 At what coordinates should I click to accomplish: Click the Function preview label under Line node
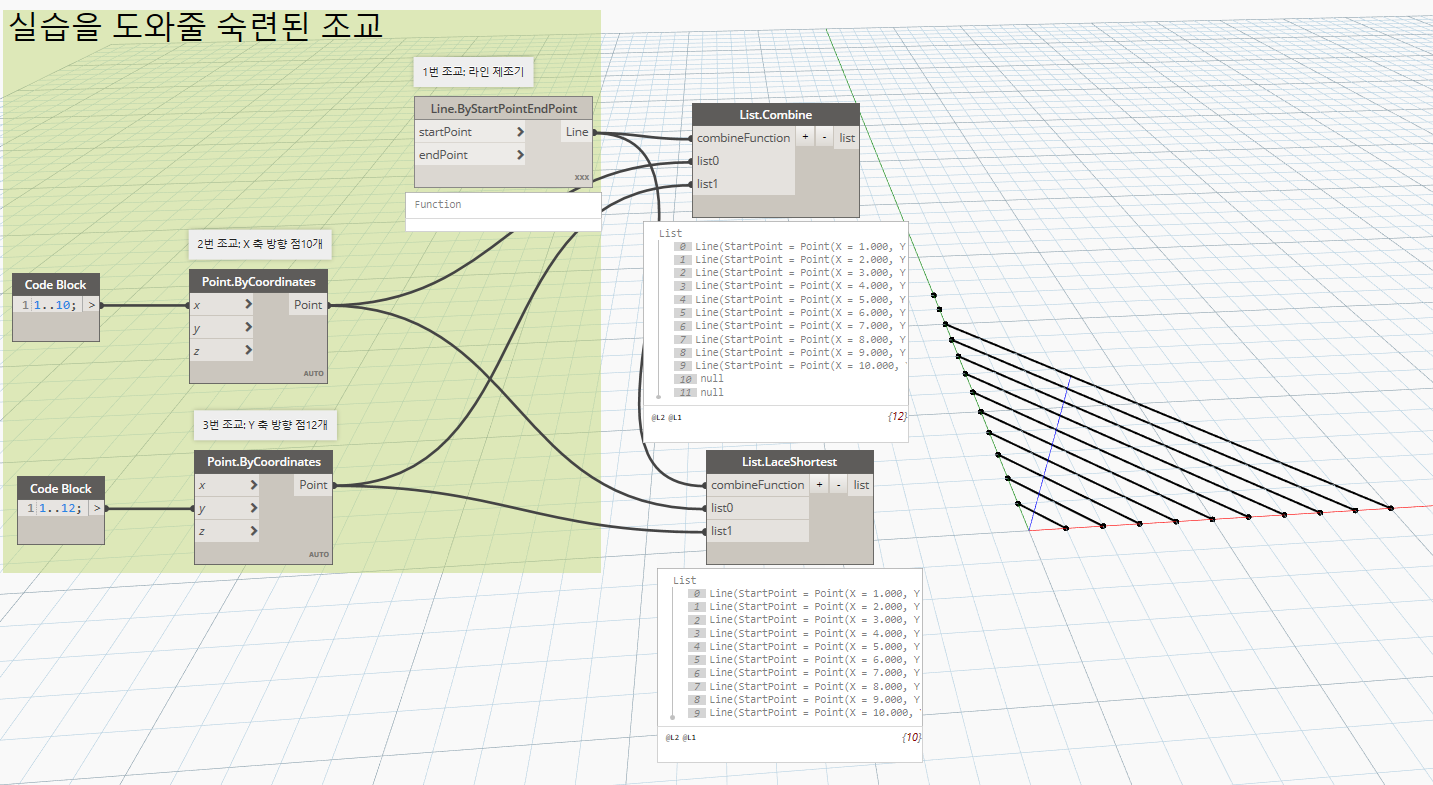coord(438,204)
